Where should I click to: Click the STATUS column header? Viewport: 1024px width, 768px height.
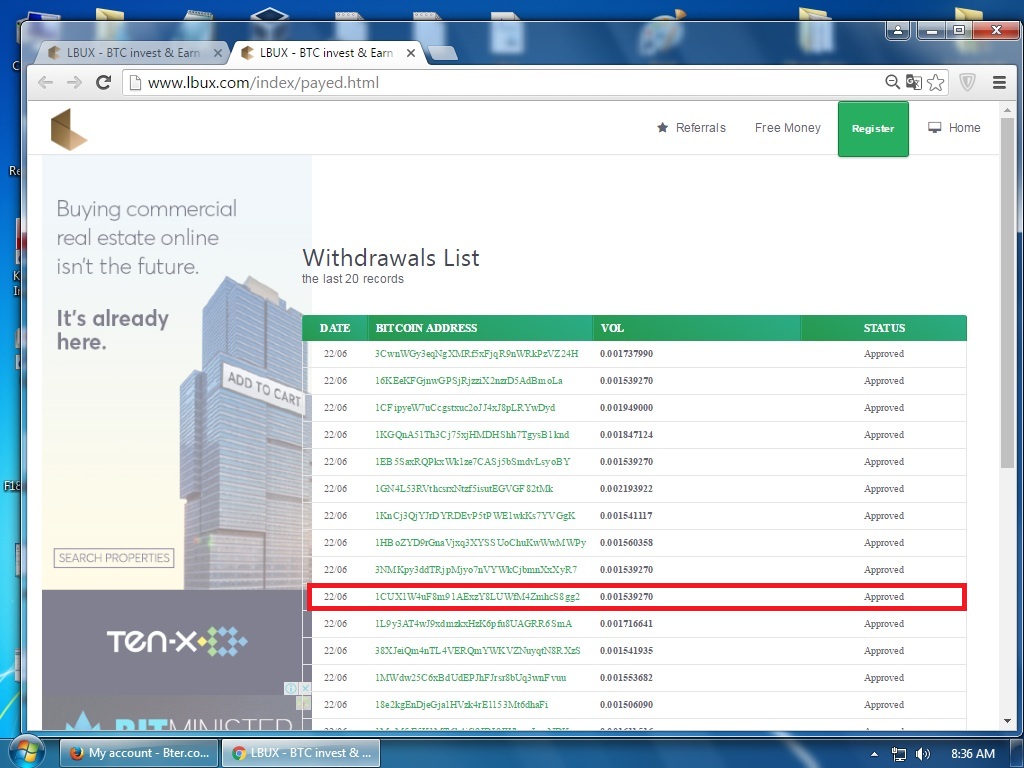[x=884, y=328]
